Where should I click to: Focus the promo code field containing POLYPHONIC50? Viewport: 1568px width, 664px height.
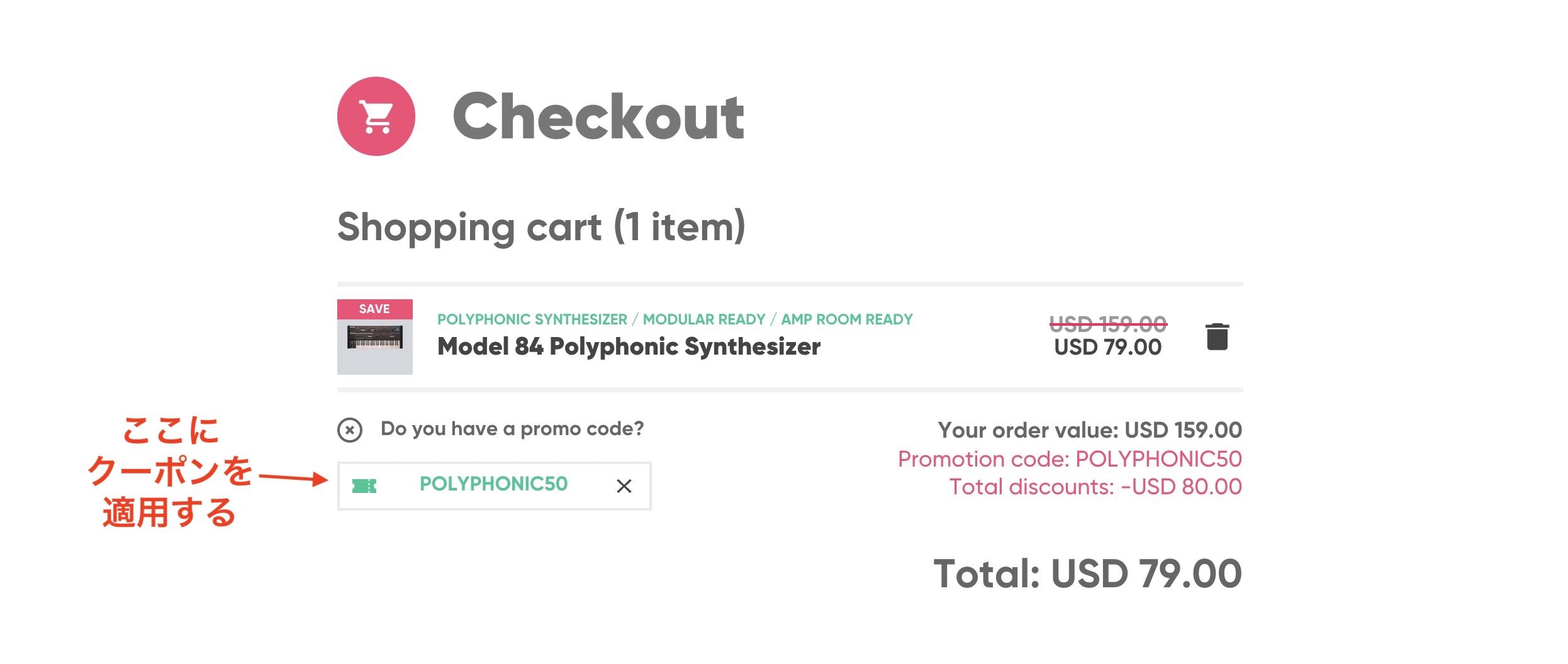point(493,484)
